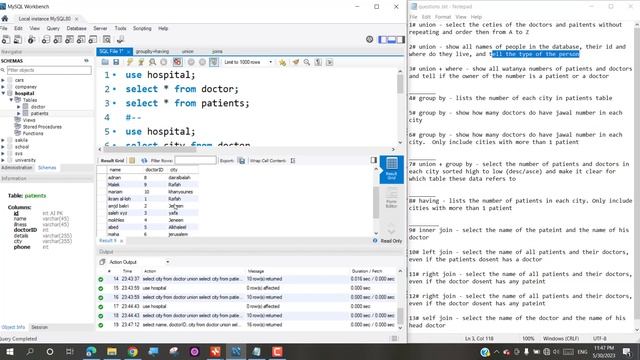This screenshot has height=360, width=640.
Task: Open SQL script file from main toolbar
Action: [x=18, y=40]
